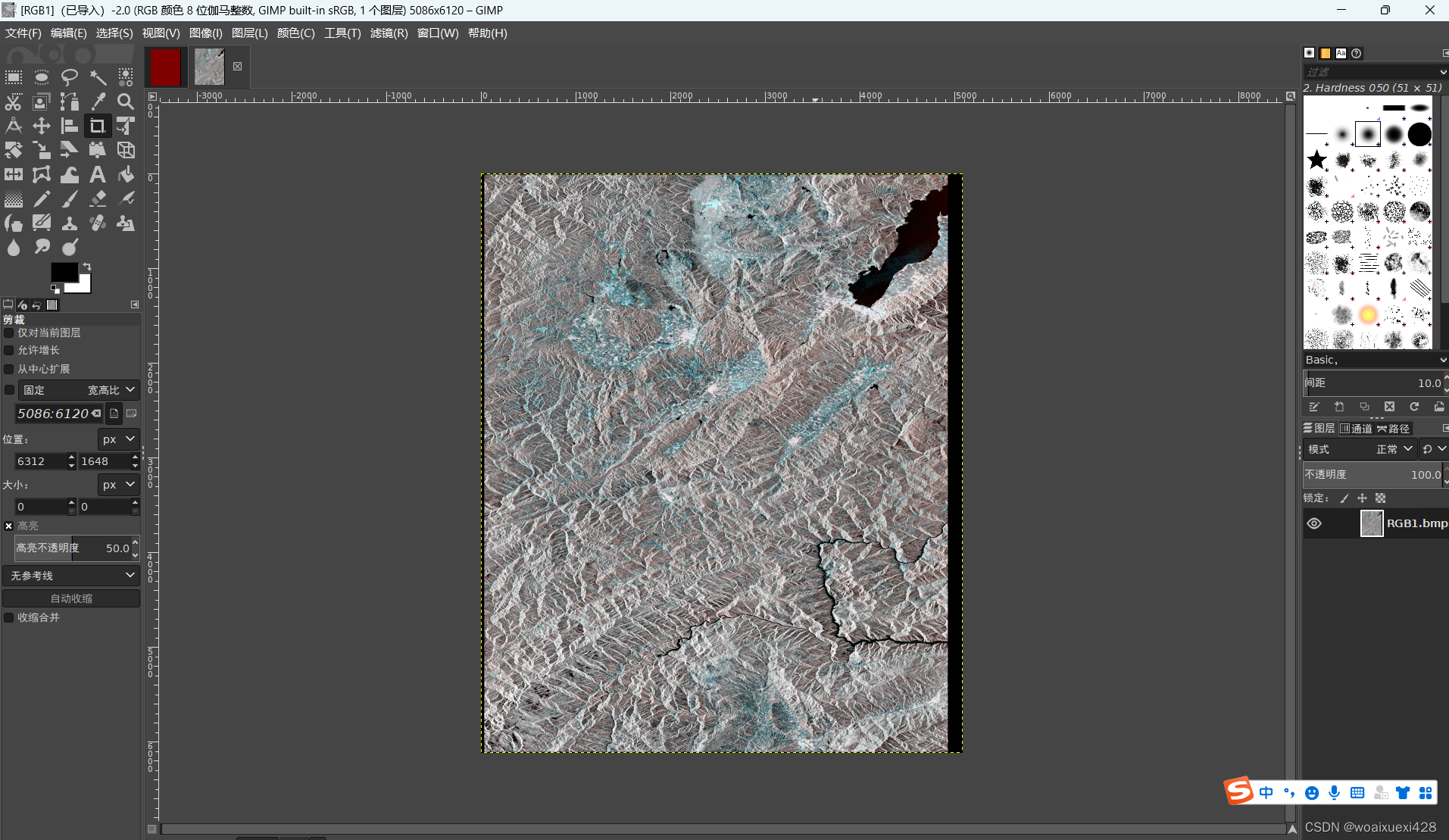
Task: Select the Smudge tool
Action: (42, 247)
